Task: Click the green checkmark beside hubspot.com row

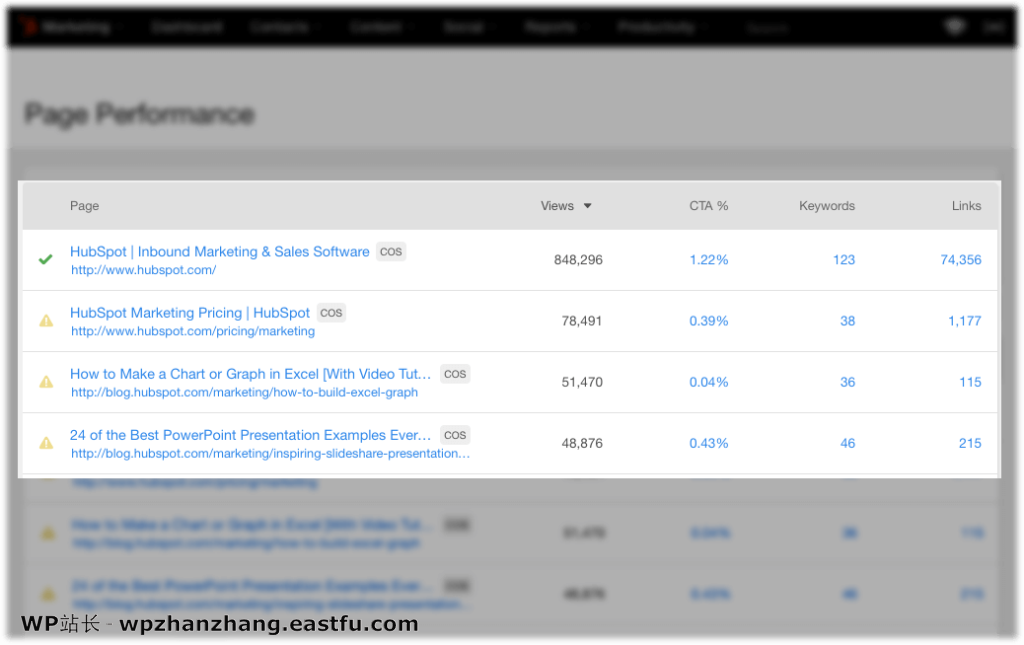Action: coord(45,259)
